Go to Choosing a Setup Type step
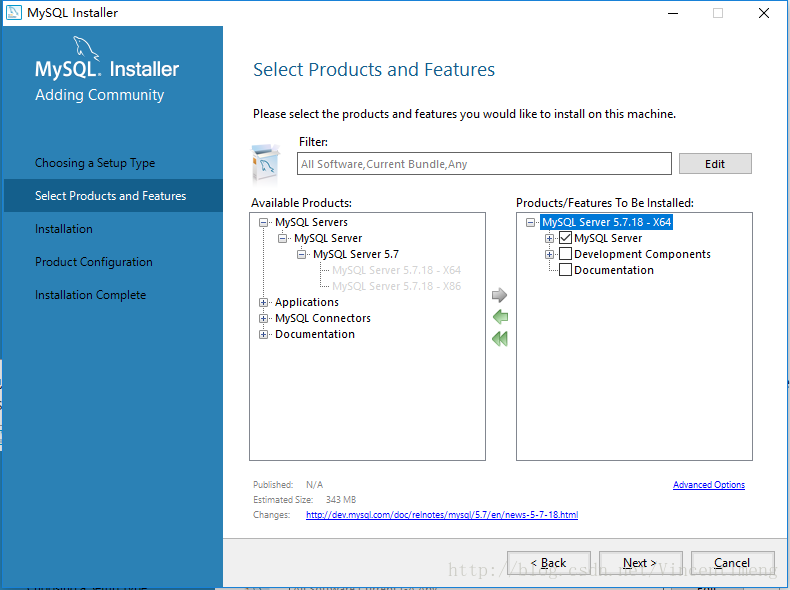 95,163
